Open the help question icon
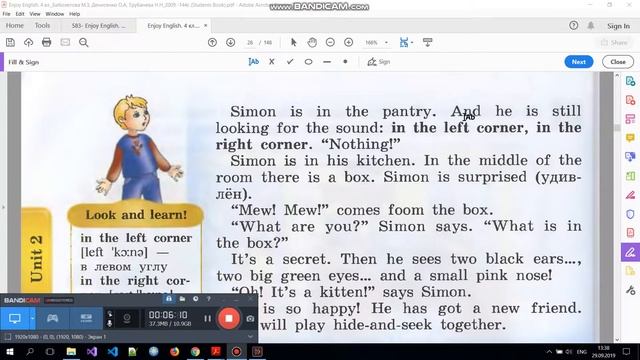The image size is (640, 360). tap(573, 26)
